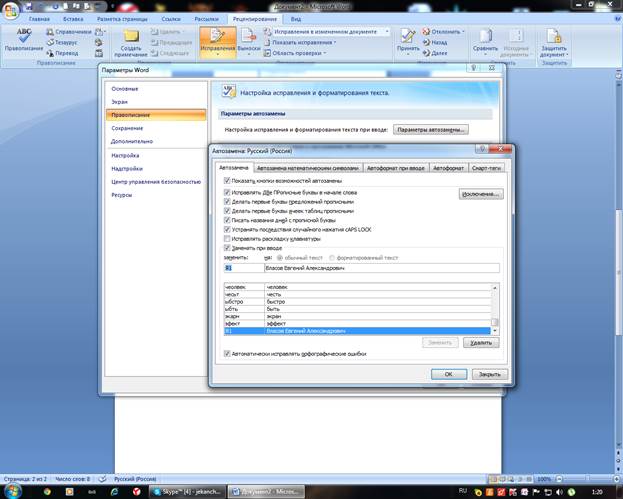Select Сохранение in Параметры Word sidebar
The image size is (623, 499).
(x=127, y=128)
